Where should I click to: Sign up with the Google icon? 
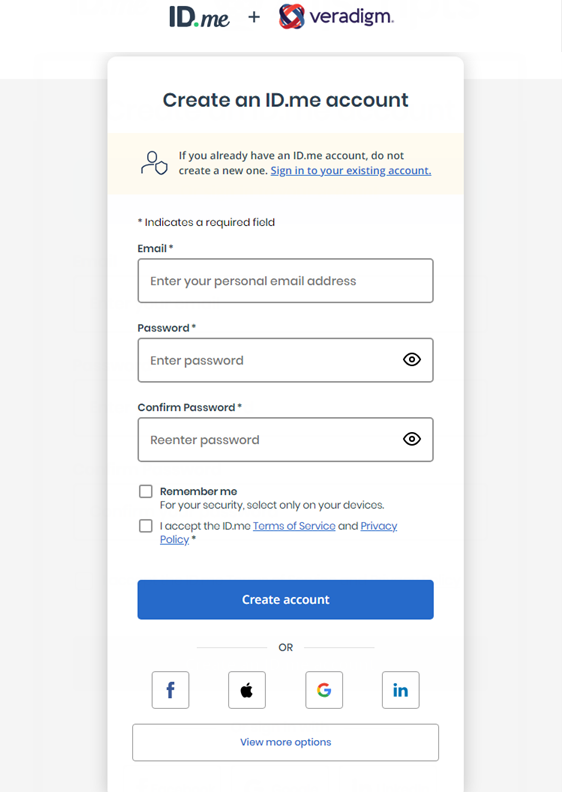pyautogui.click(x=324, y=690)
